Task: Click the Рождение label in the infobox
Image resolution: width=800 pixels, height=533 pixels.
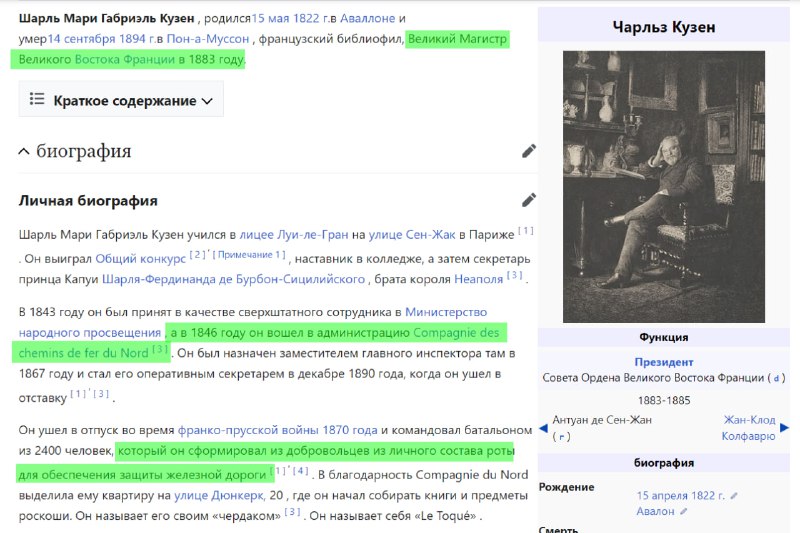Action: (x=566, y=487)
